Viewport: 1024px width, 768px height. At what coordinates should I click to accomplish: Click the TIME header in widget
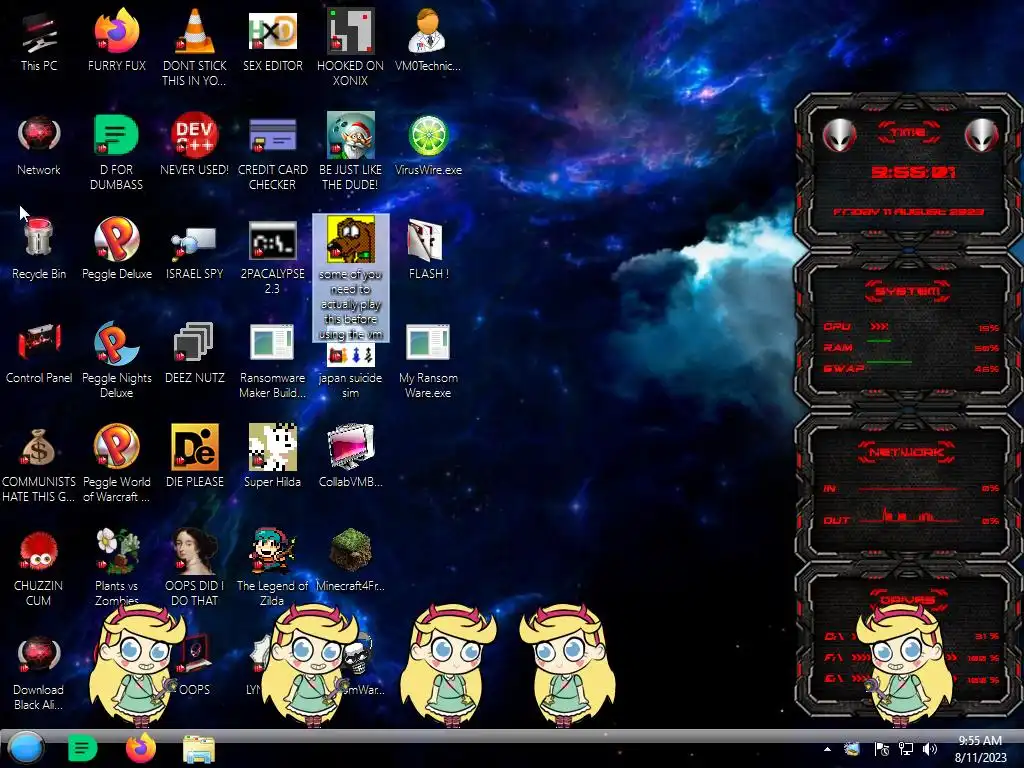[x=908, y=133]
